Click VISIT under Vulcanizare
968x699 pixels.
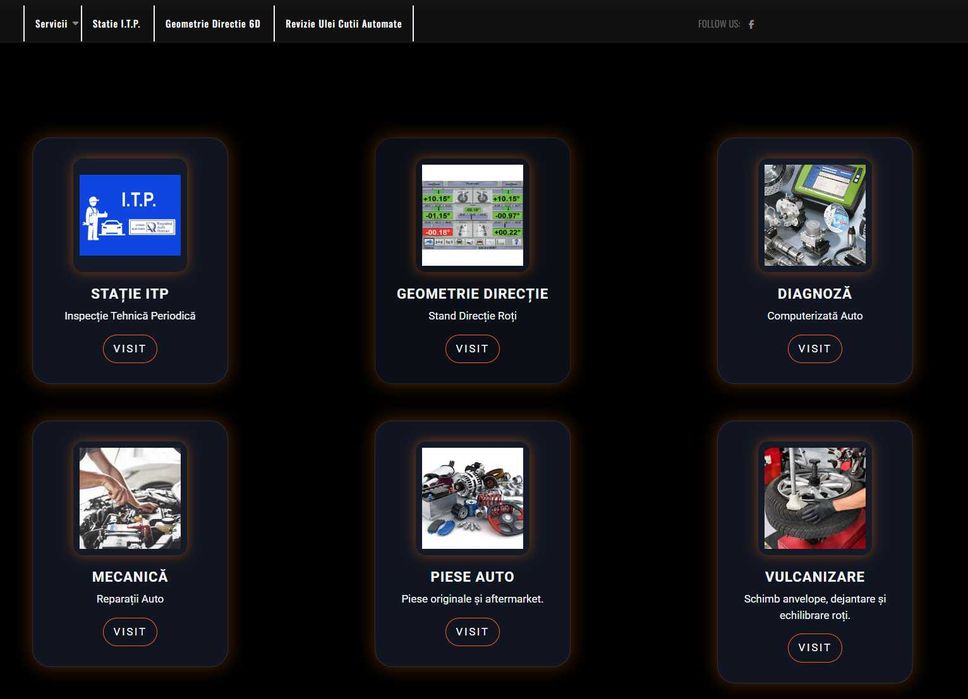pos(815,648)
